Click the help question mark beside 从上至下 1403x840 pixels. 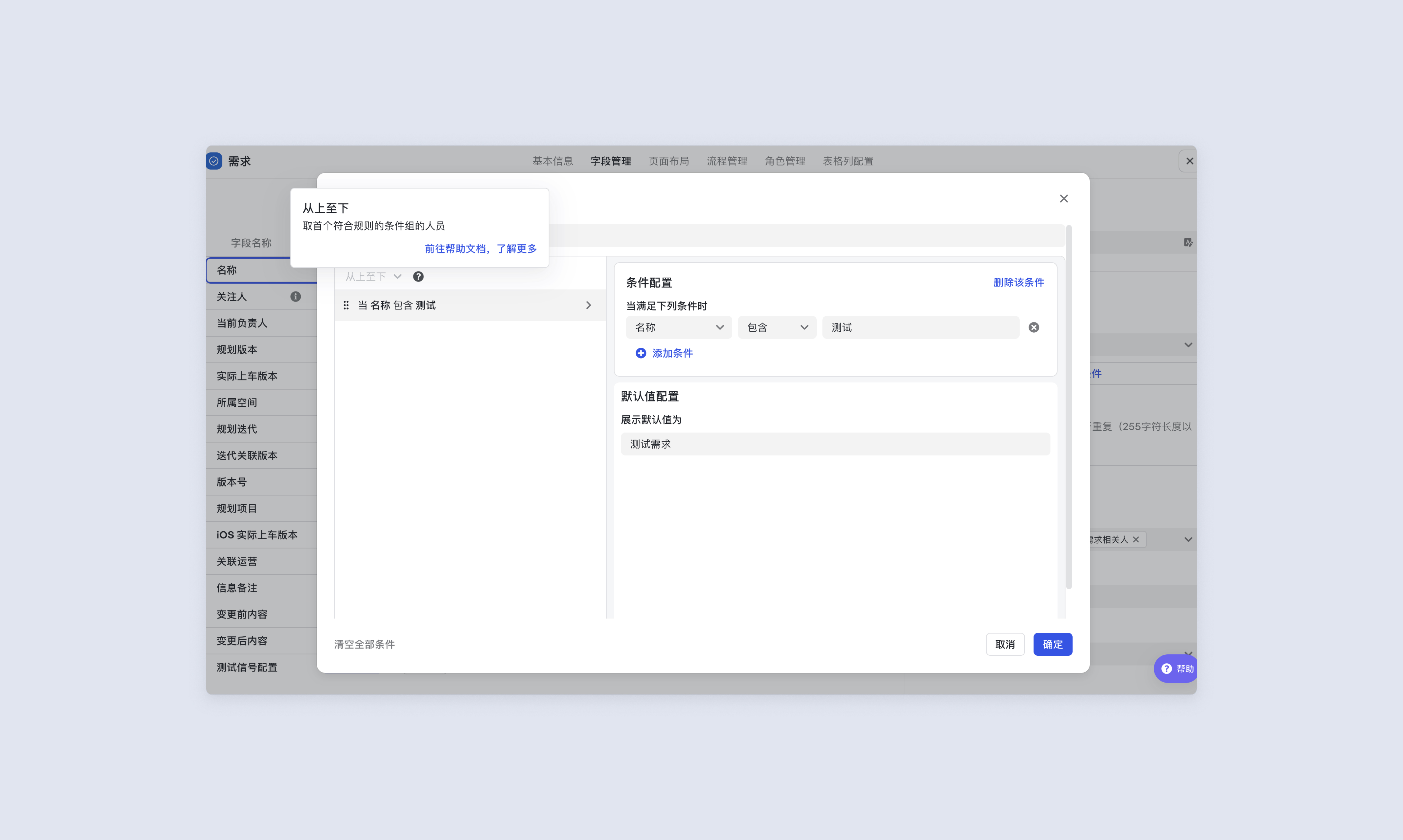[418, 277]
